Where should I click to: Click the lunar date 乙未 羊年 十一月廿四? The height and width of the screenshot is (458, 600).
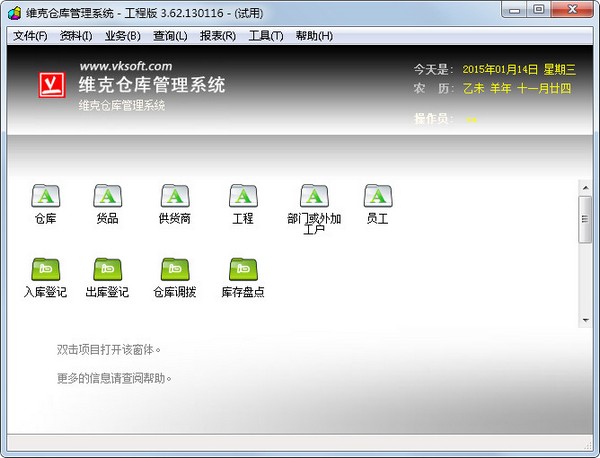coord(517,88)
